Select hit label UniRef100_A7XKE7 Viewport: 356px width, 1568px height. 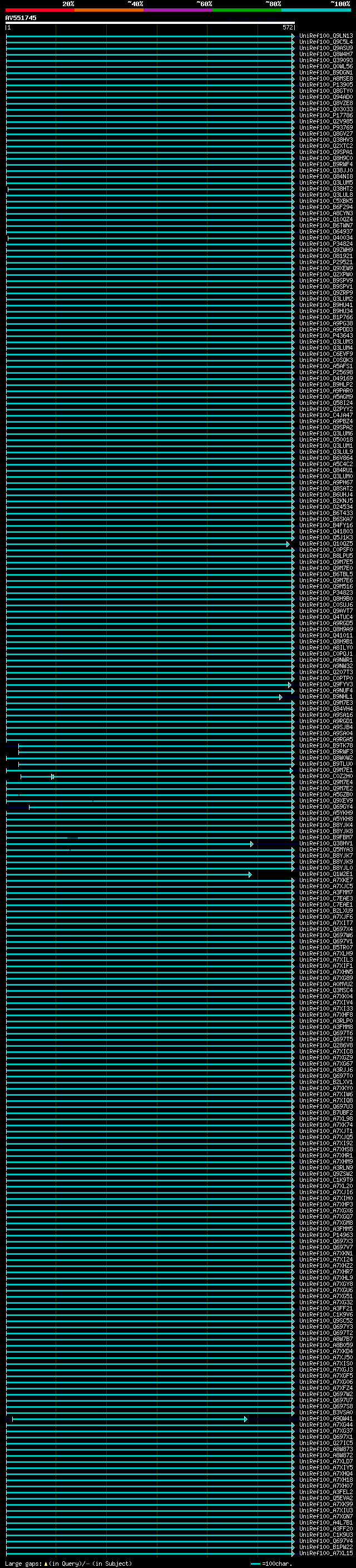(x=326, y=881)
